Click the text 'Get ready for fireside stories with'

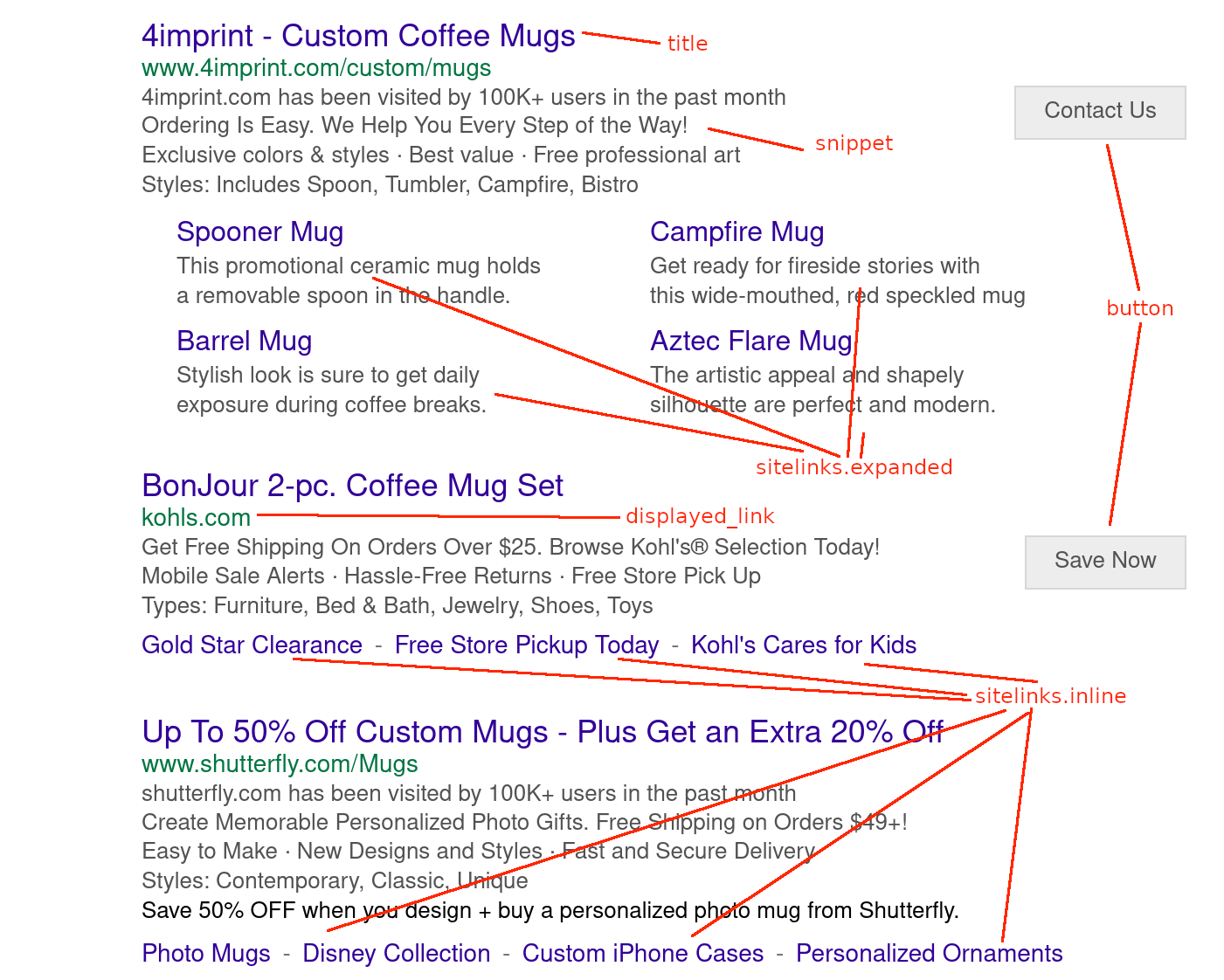(814, 266)
